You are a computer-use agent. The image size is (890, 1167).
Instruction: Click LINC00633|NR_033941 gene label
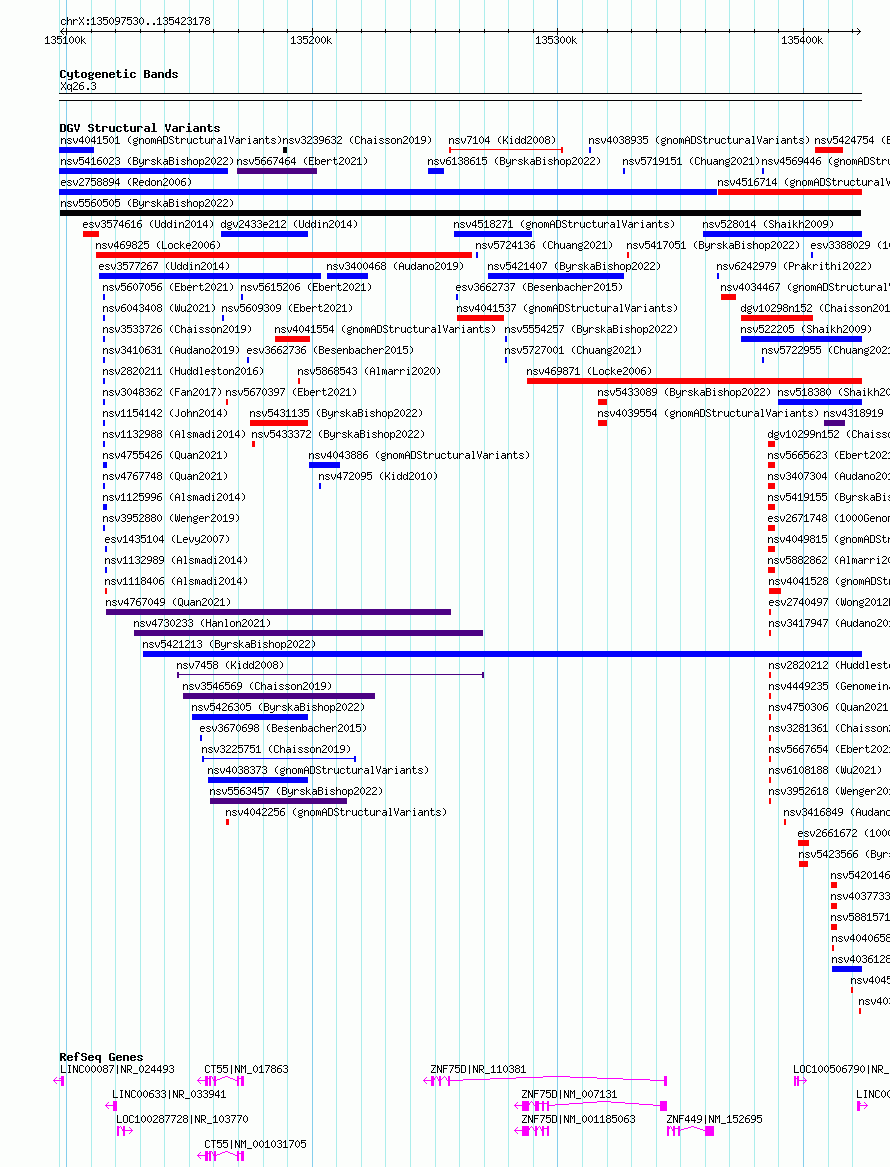pos(169,1095)
